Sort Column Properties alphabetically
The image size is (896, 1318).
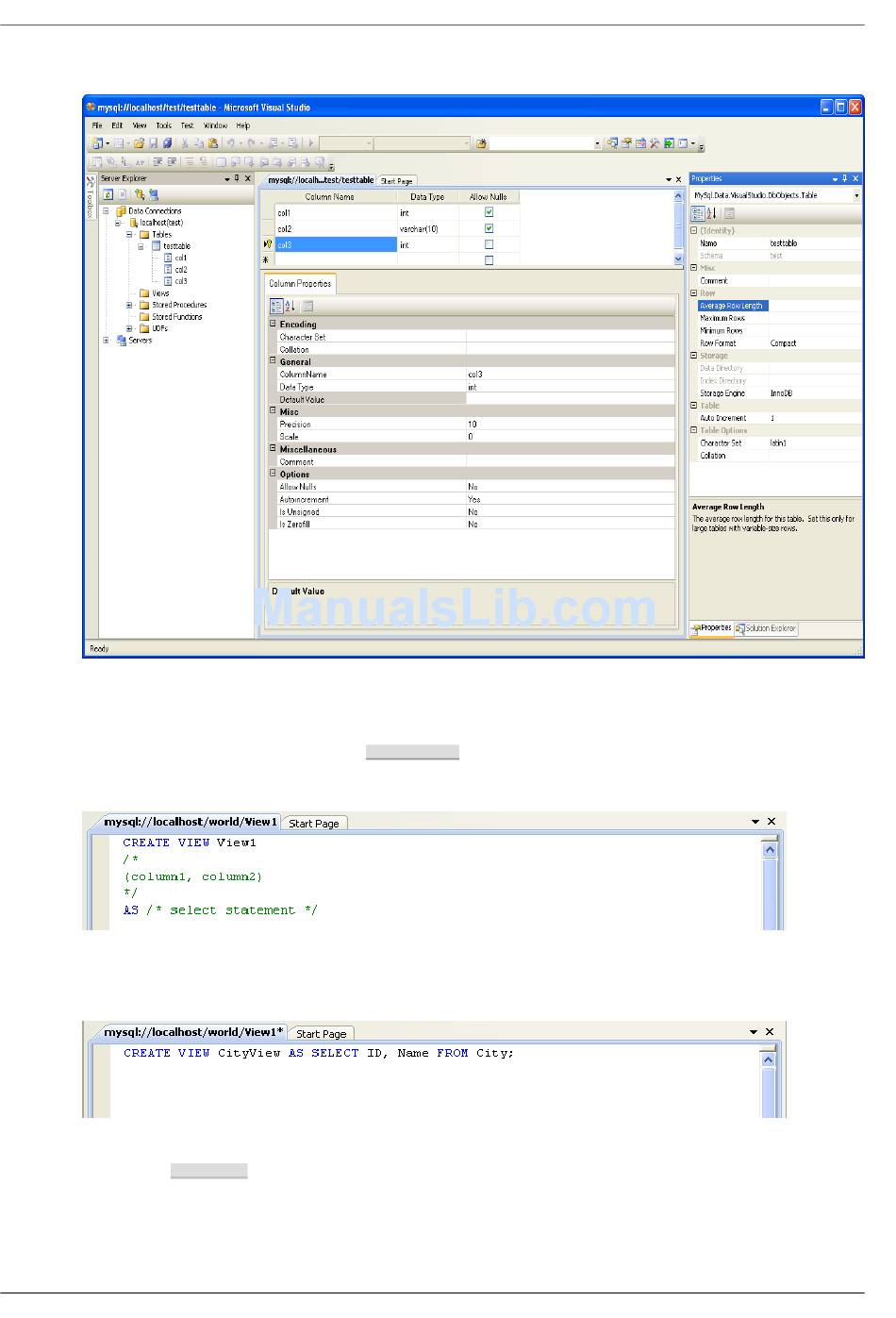(290, 306)
